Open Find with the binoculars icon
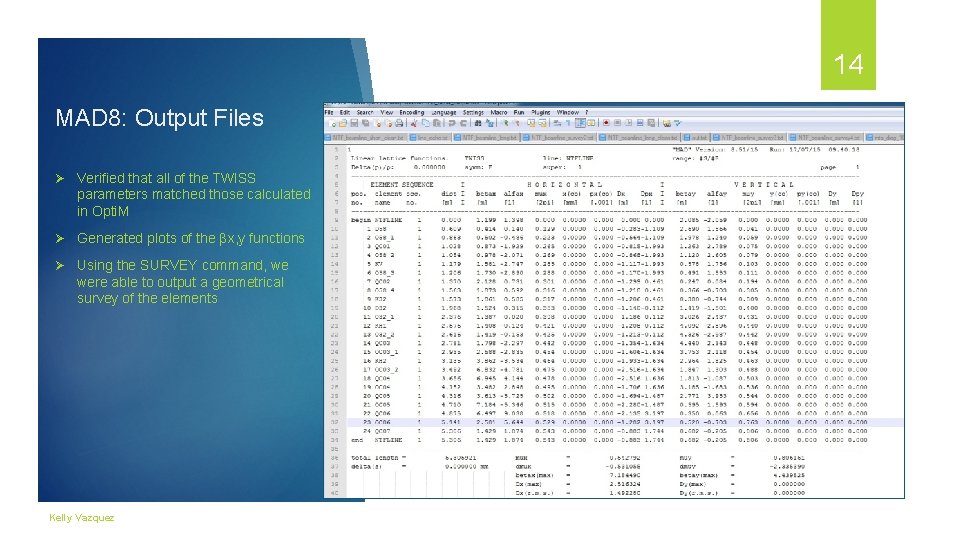 pyautogui.click(x=478, y=123)
